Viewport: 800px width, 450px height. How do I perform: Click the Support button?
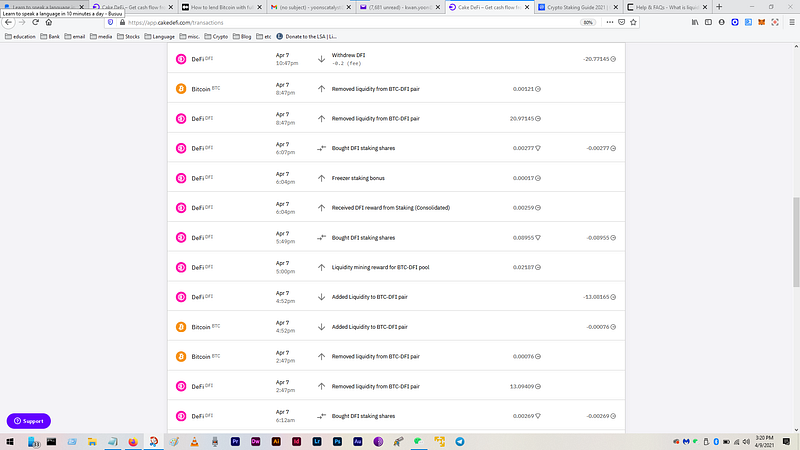point(29,421)
